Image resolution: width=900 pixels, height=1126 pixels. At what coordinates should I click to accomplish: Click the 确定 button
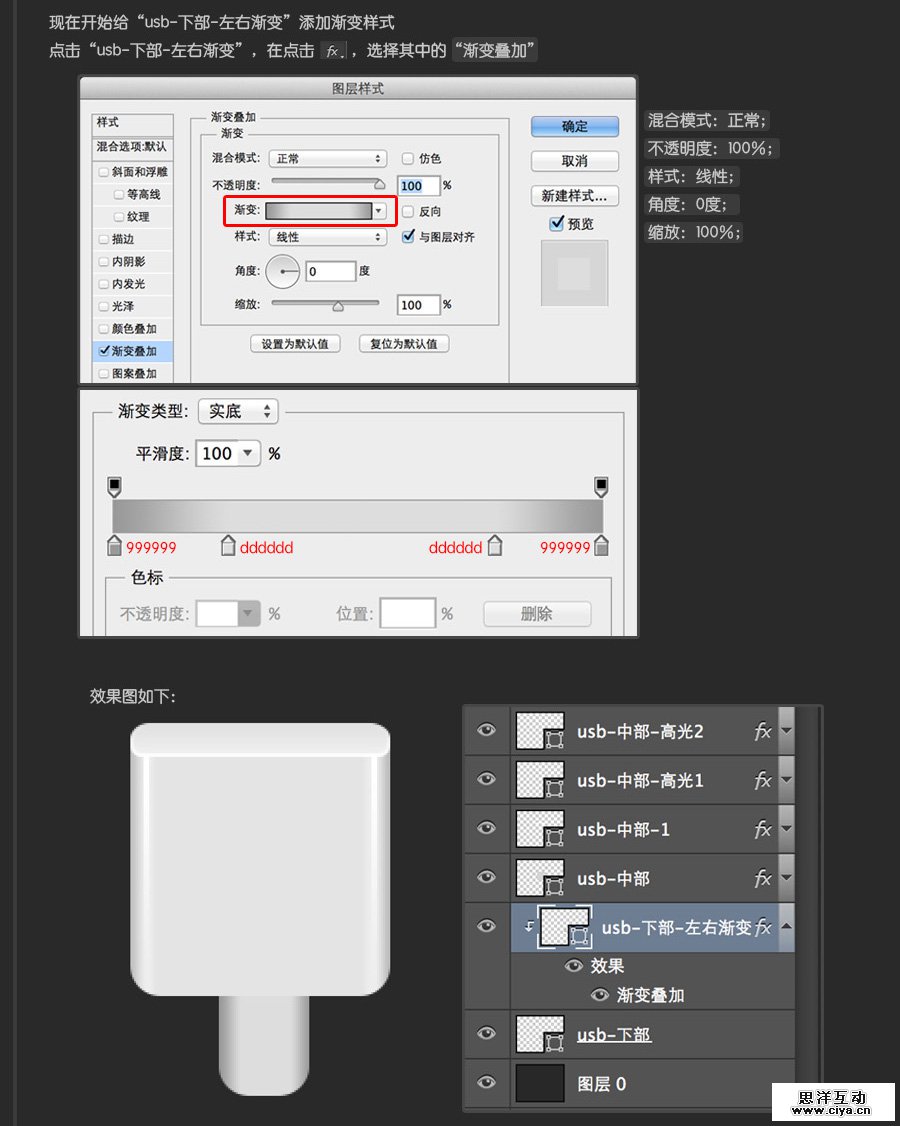(x=574, y=126)
